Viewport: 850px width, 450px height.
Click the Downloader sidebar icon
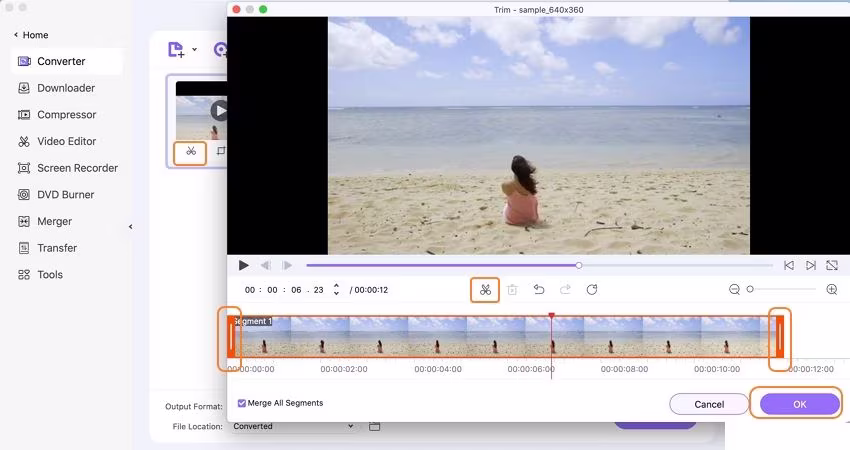[24, 88]
